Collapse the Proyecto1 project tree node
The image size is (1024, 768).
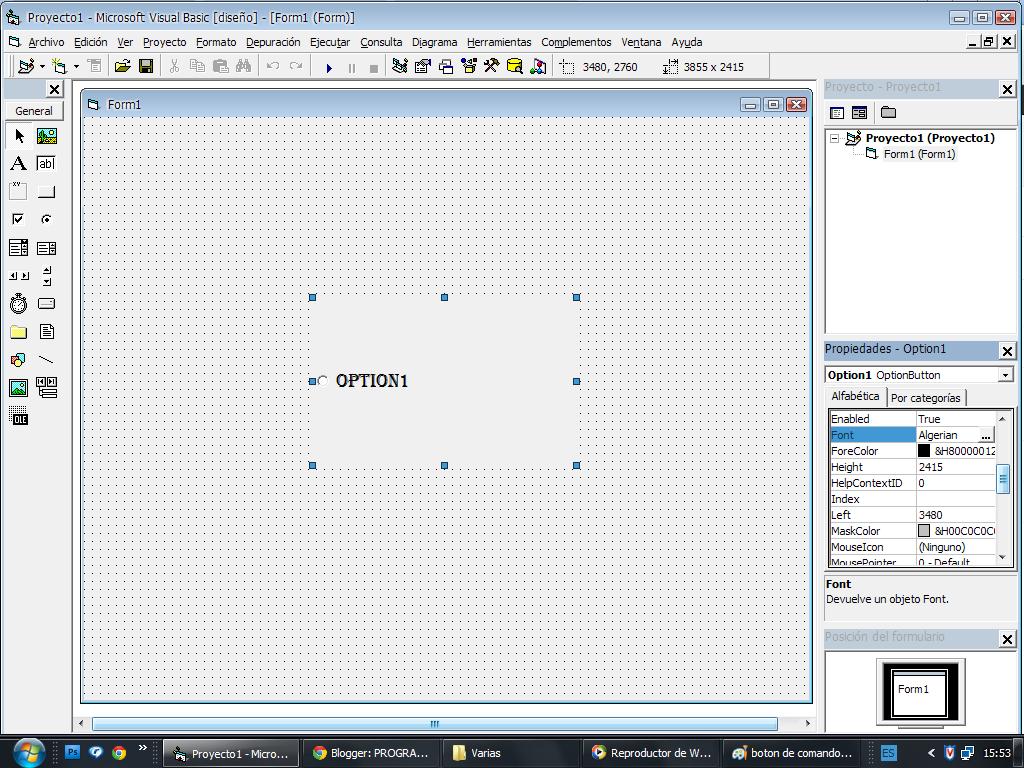[836, 138]
